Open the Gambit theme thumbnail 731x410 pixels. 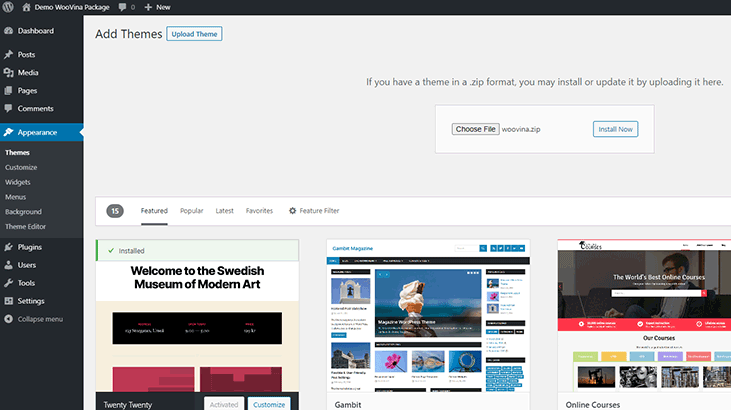tap(428, 316)
